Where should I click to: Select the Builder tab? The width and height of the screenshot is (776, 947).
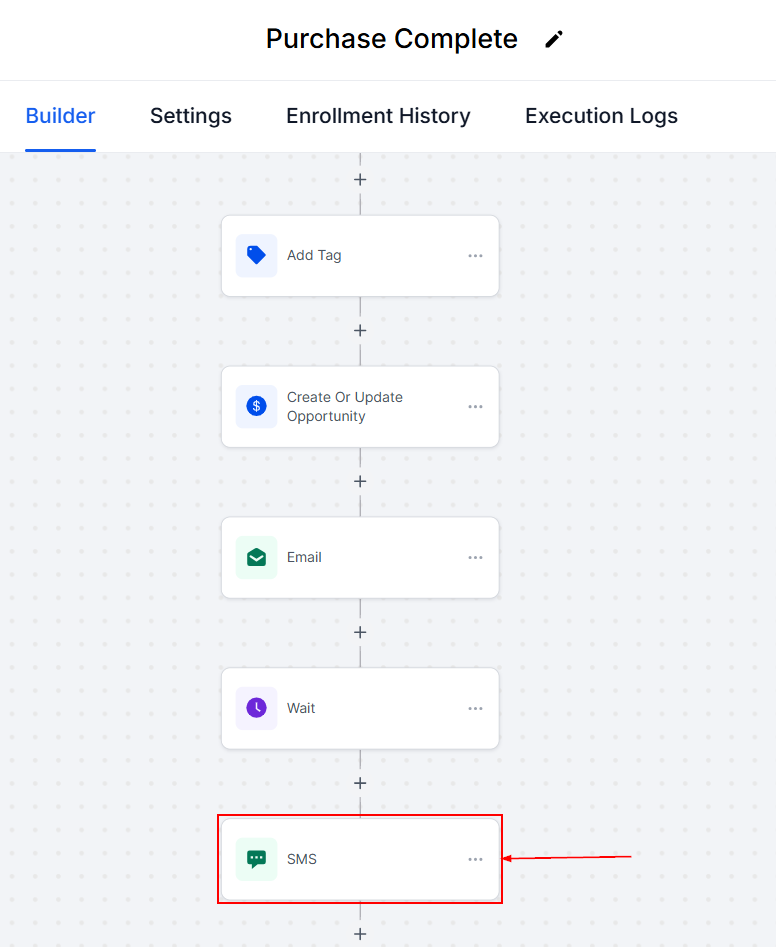coord(60,116)
